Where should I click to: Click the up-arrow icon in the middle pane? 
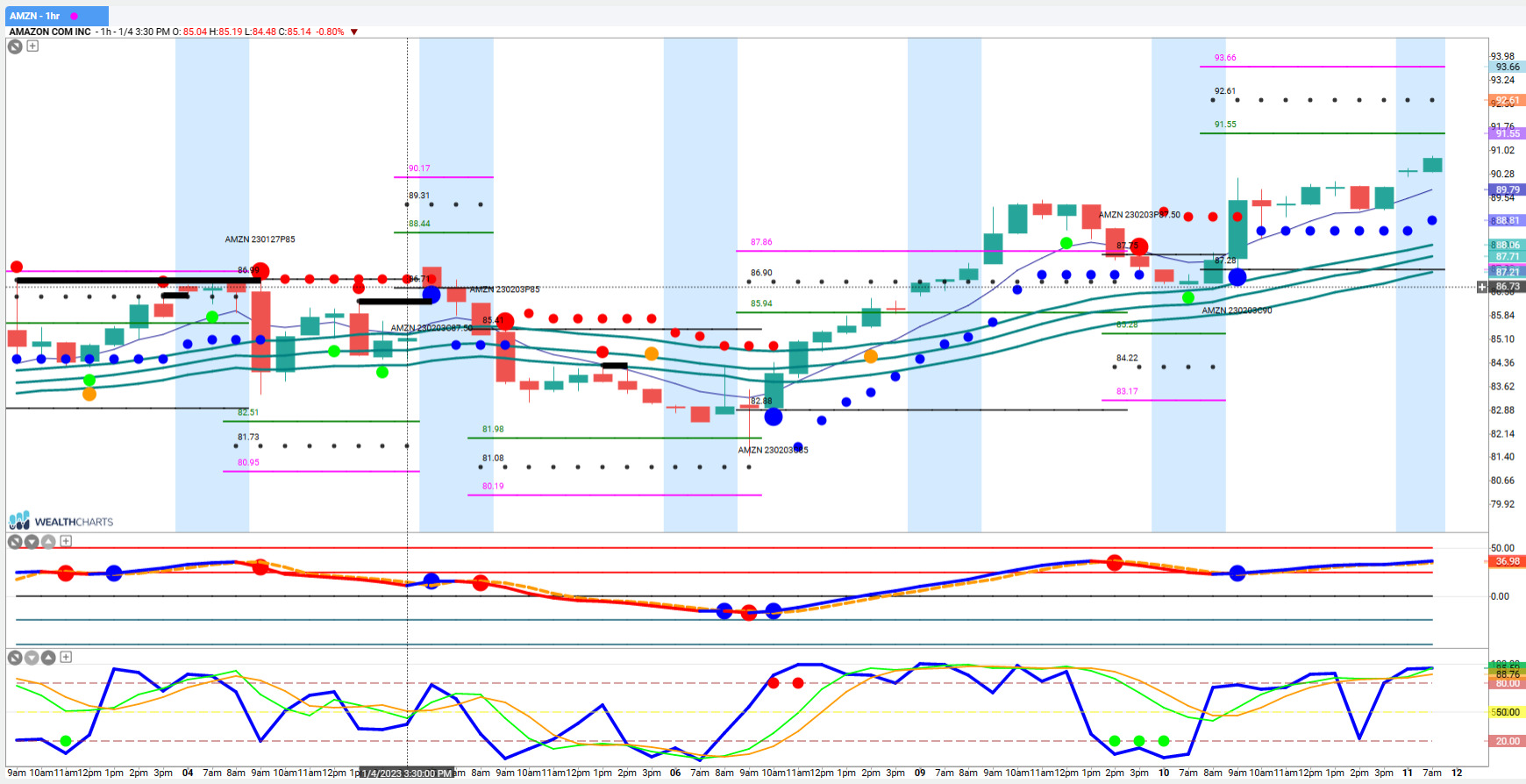[x=48, y=542]
